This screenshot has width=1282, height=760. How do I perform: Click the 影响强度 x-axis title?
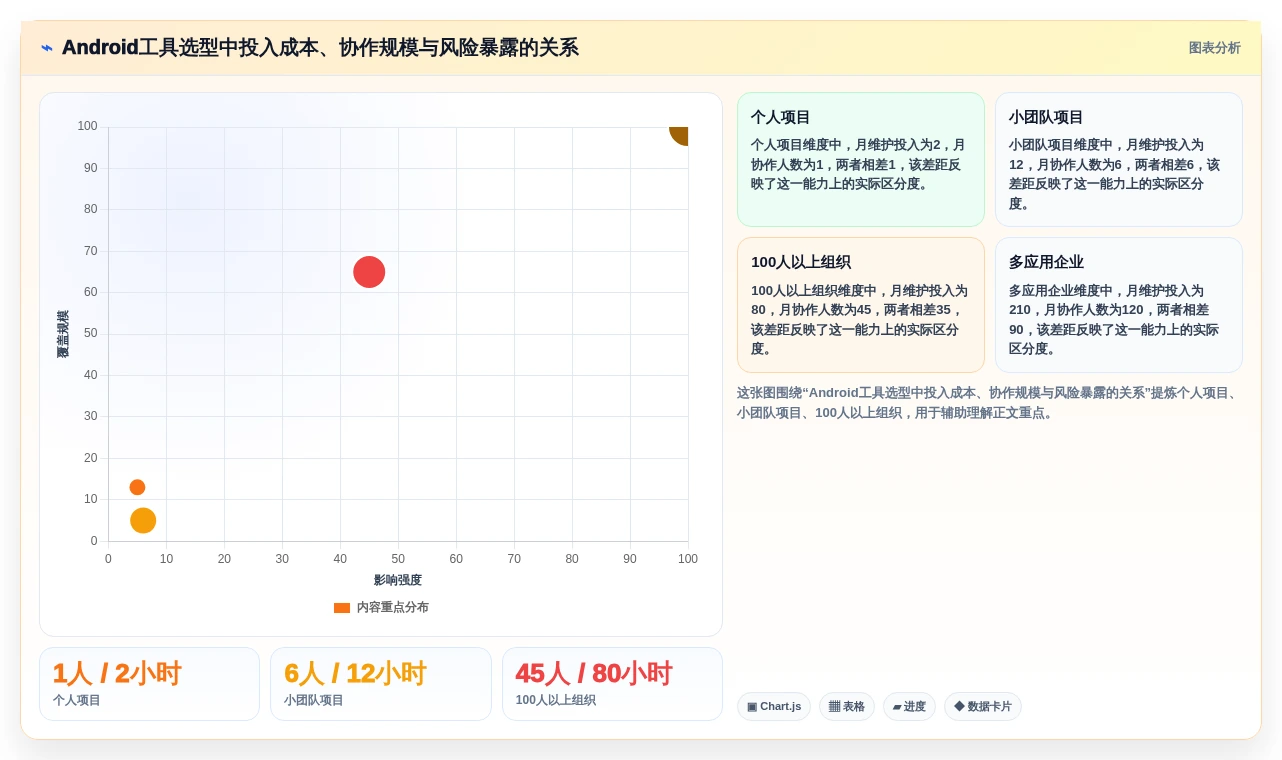pos(398,580)
